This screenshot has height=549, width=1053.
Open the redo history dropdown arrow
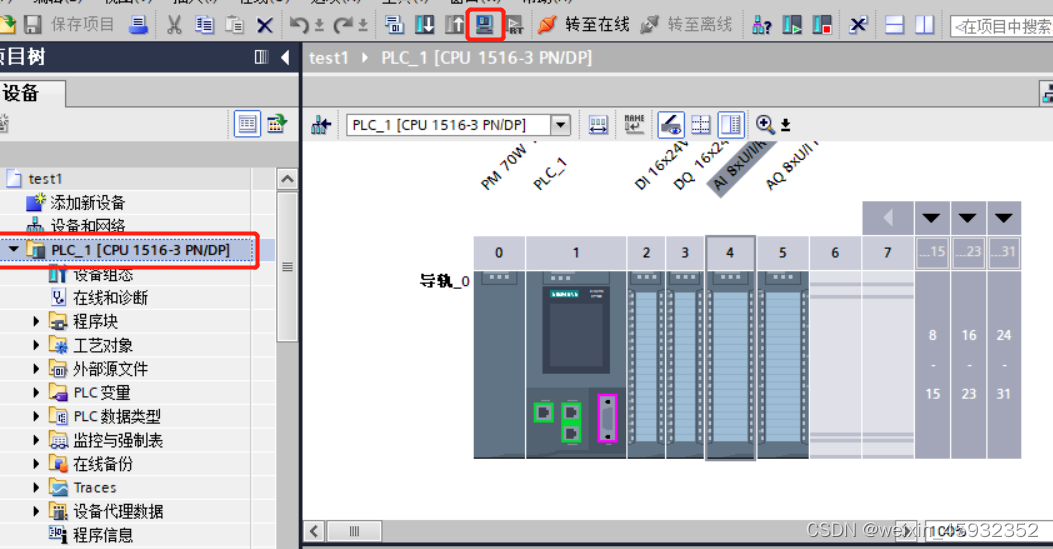pos(363,26)
